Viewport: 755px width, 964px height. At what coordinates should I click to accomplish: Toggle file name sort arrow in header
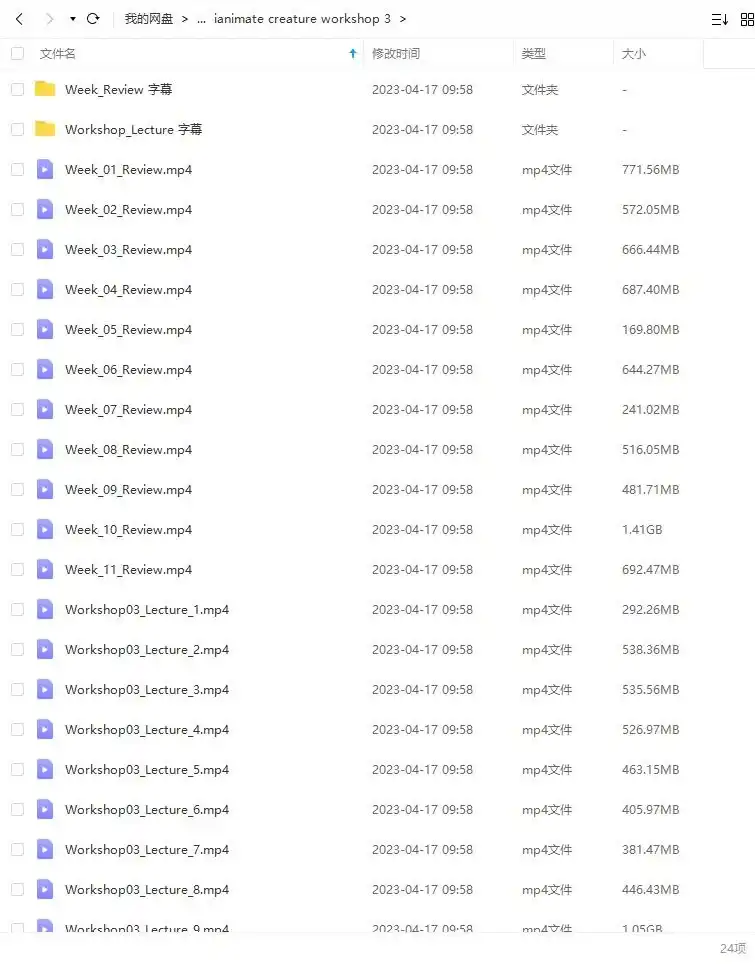353,53
